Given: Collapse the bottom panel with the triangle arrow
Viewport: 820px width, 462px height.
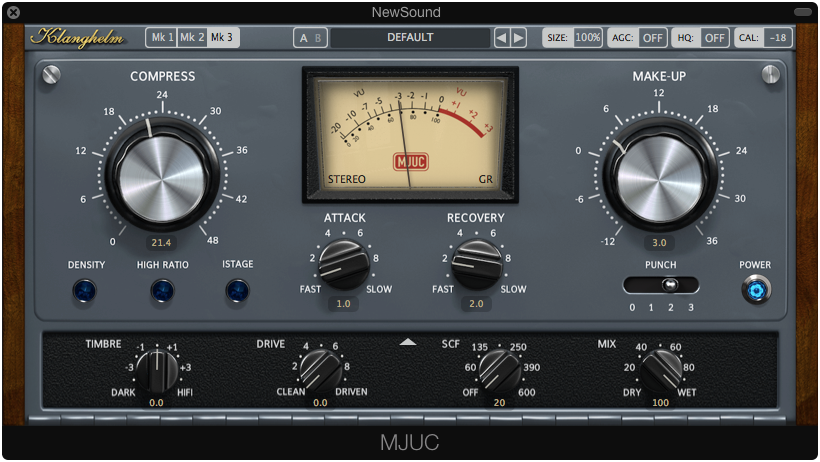Looking at the screenshot, I should click(x=408, y=342).
